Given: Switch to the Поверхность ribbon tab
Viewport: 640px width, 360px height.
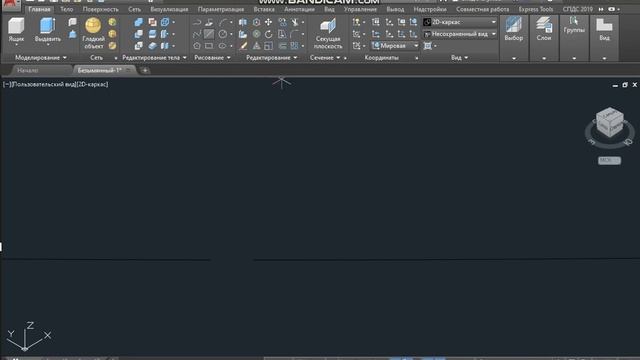Looking at the screenshot, I should 100,9.
